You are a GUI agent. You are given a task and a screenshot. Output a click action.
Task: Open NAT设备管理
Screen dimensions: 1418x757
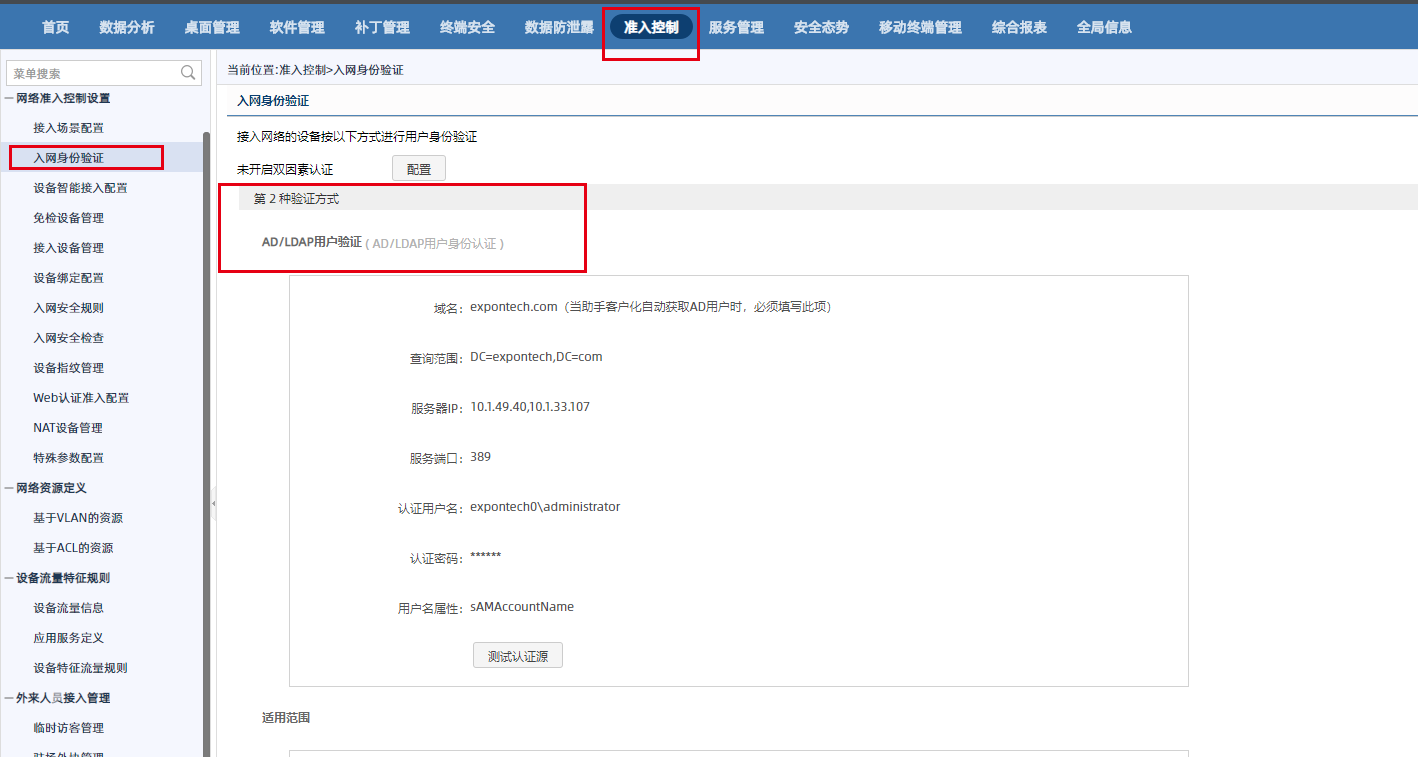68,428
